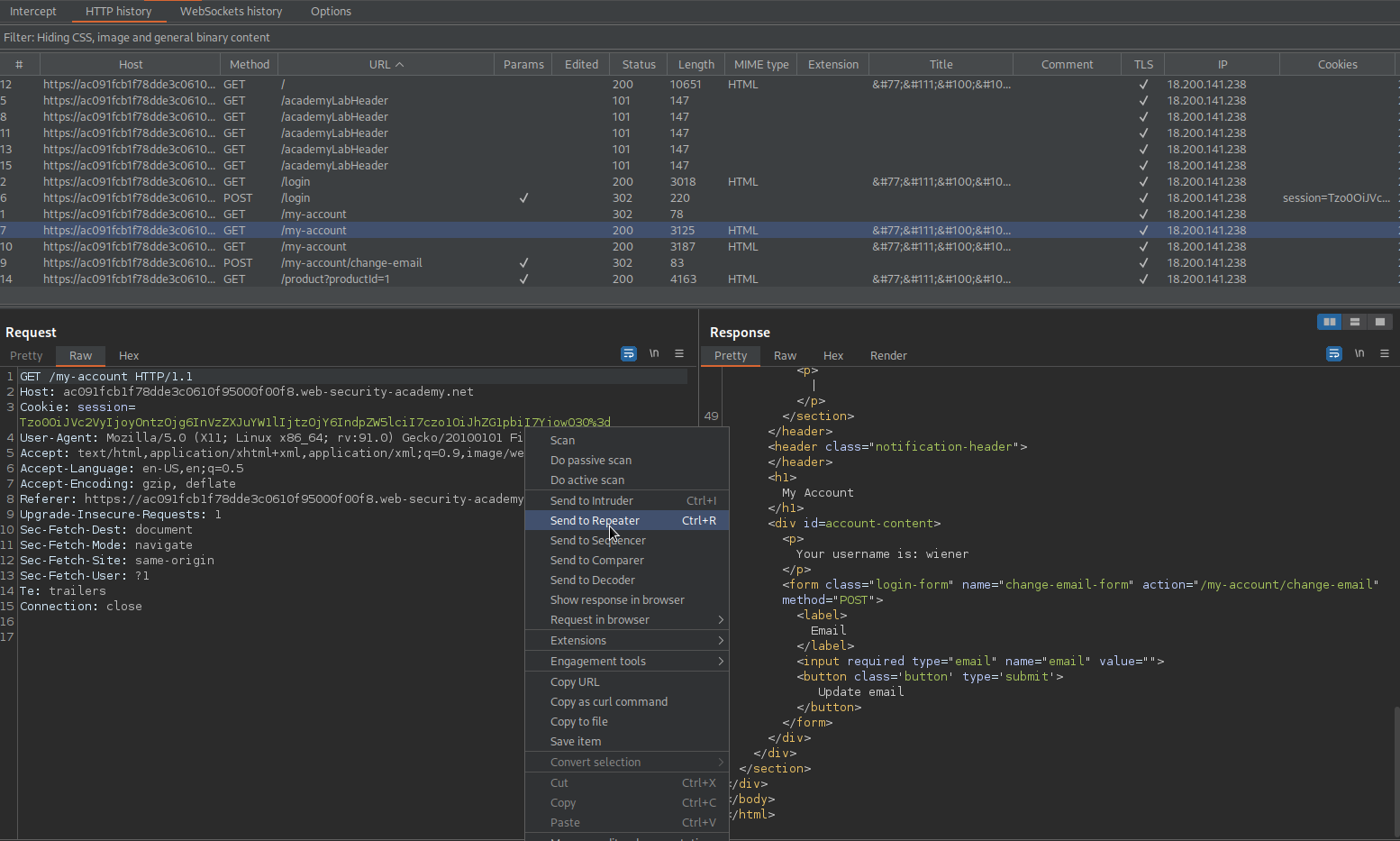Sort history by Params column

523,65
